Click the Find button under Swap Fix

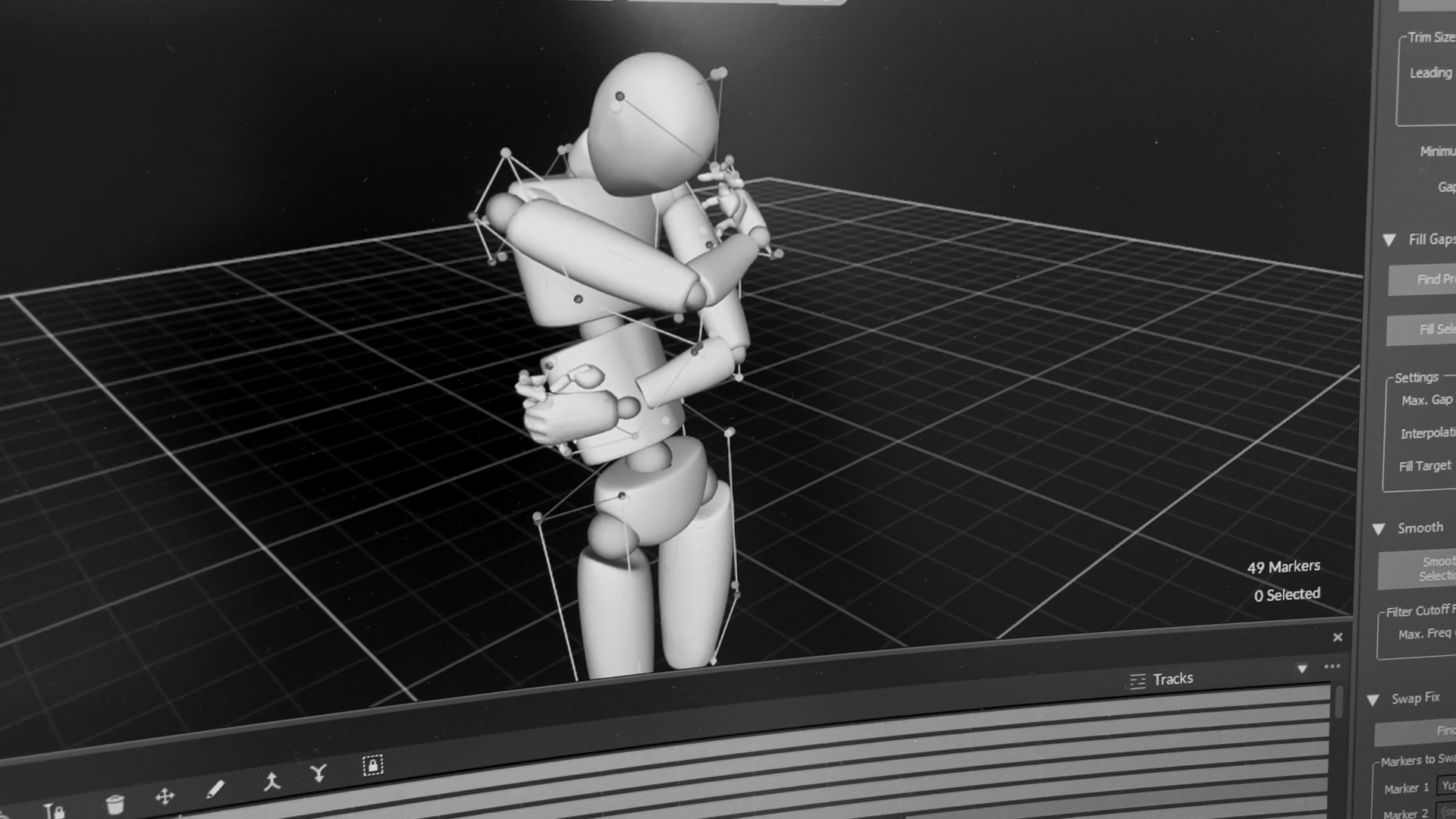pos(1415,732)
